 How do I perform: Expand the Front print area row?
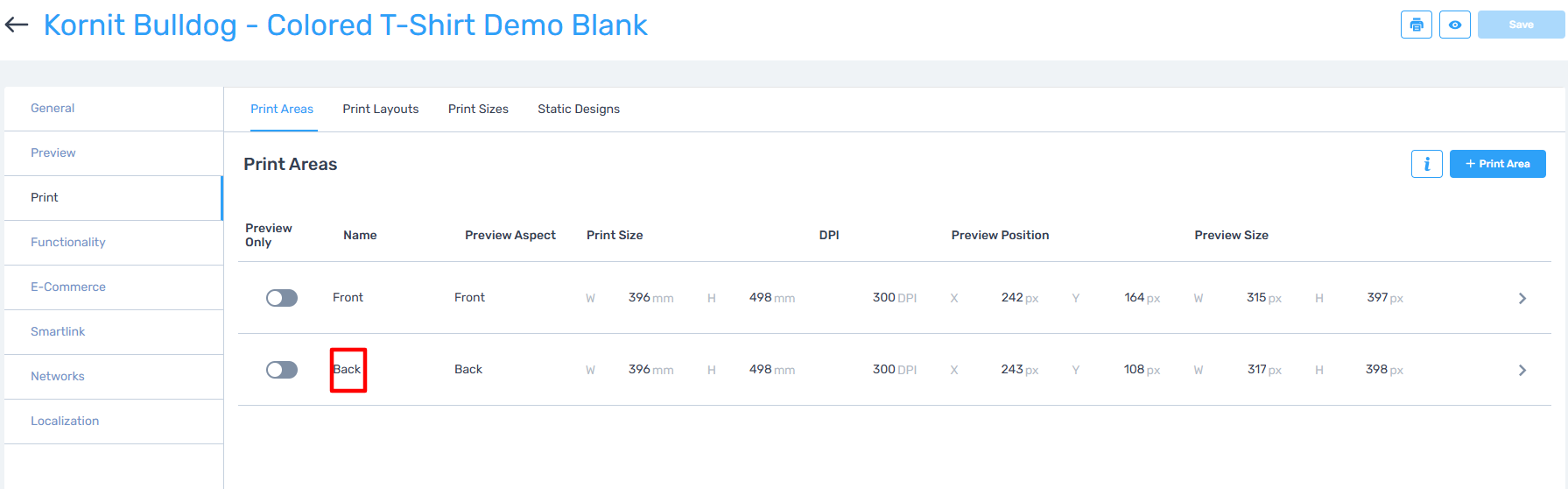tap(1522, 298)
